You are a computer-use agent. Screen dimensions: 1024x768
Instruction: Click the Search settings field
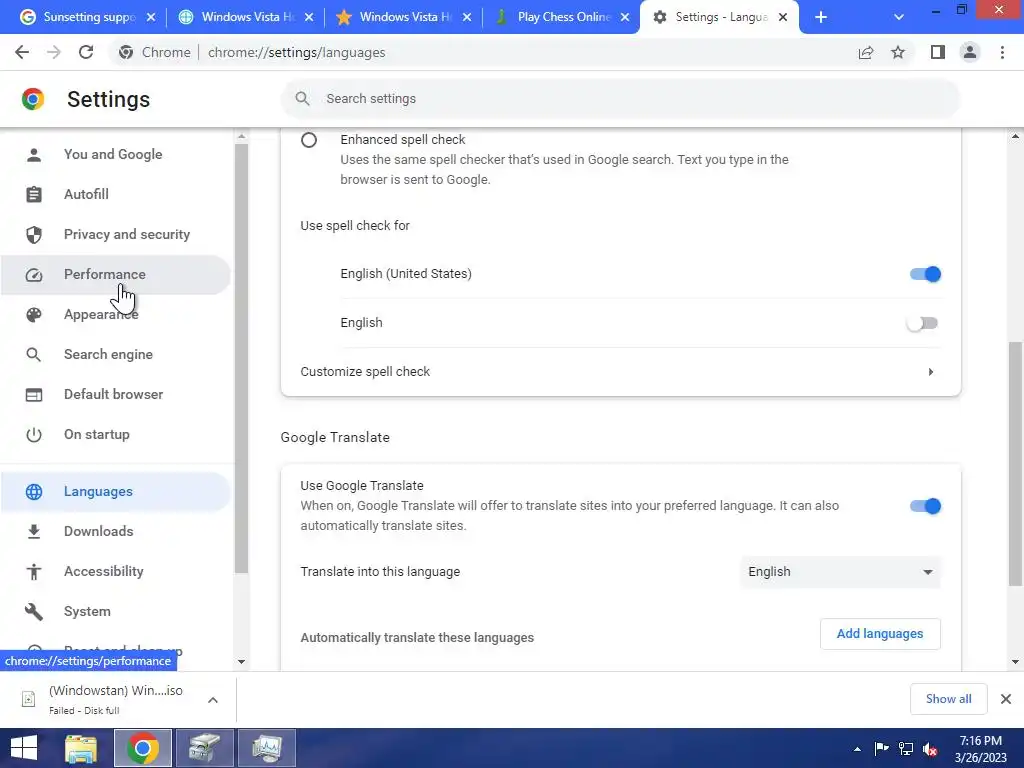(x=620, y=99)
